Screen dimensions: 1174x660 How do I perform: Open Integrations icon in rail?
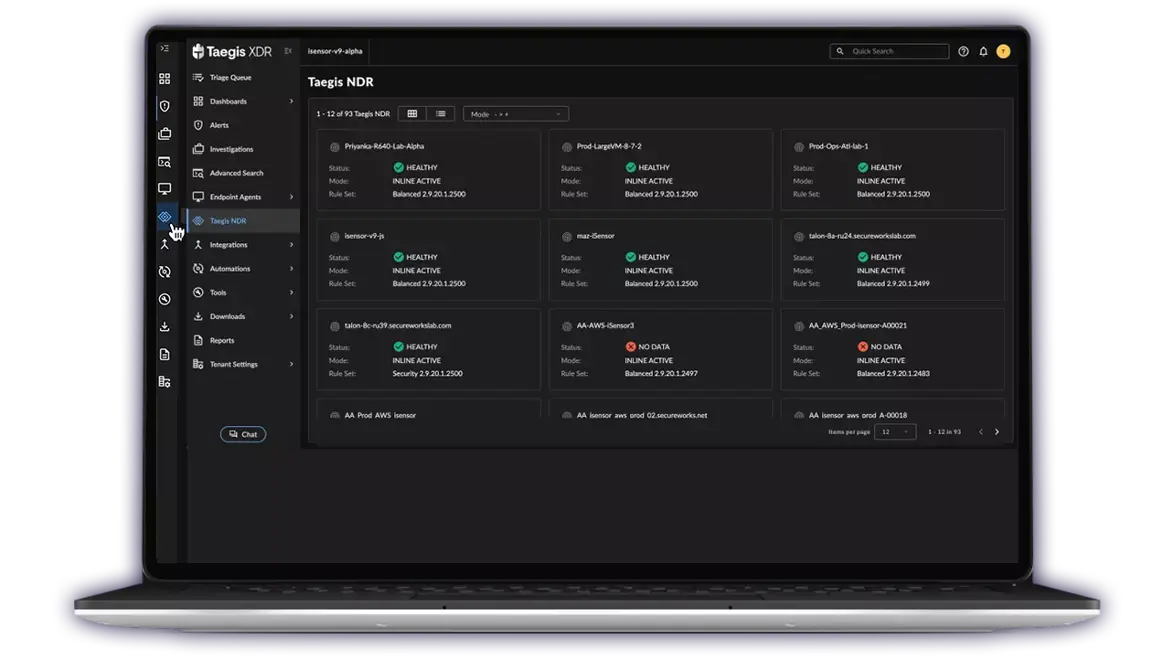tap(165, 244)
